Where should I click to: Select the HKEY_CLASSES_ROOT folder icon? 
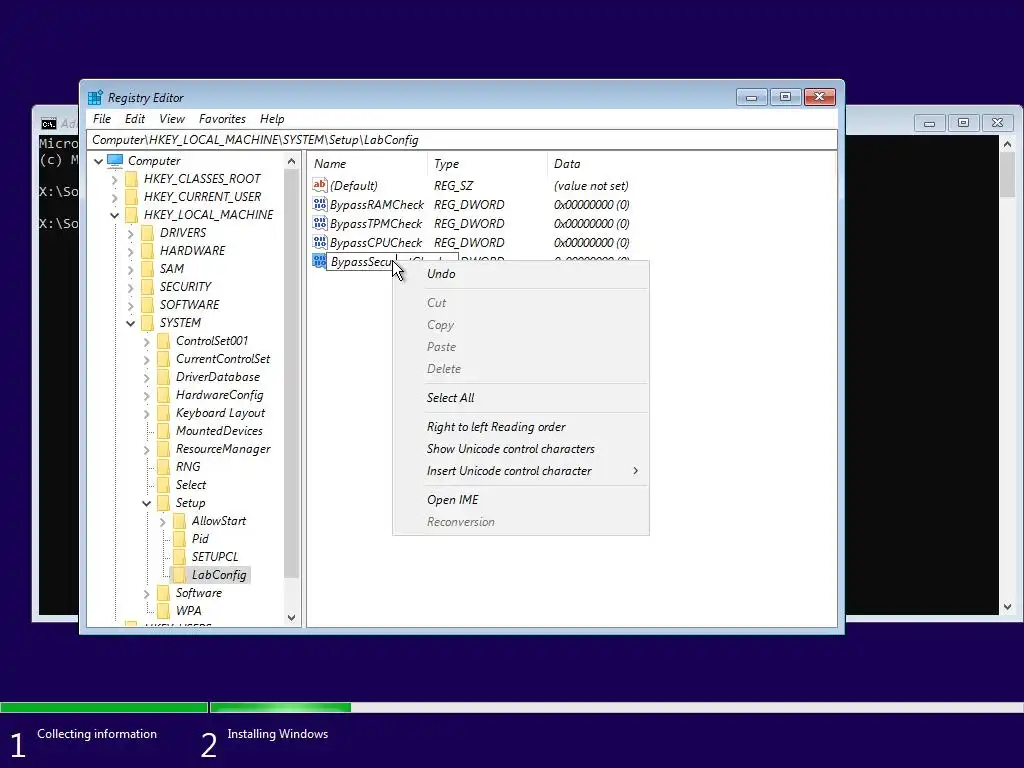(x=131, y=179)
